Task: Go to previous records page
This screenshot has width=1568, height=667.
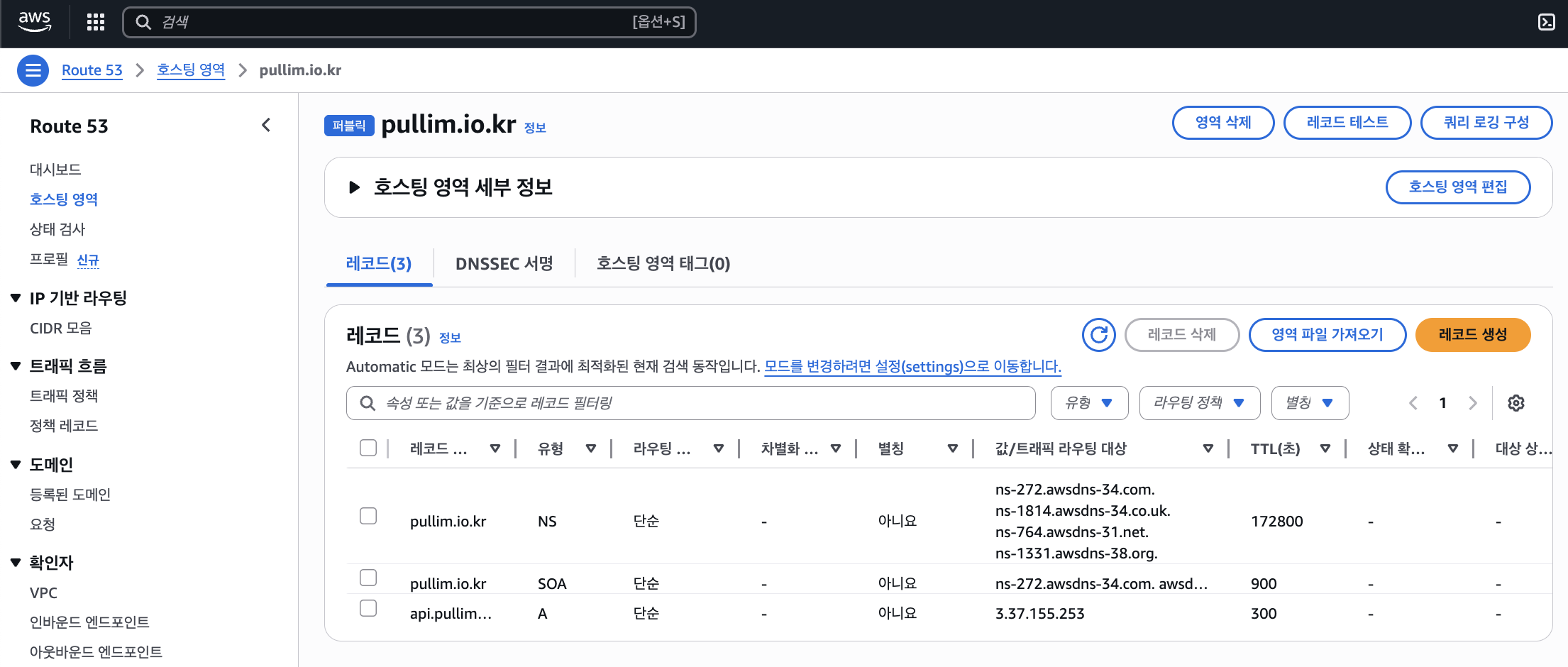Action: coord(1413,403)
